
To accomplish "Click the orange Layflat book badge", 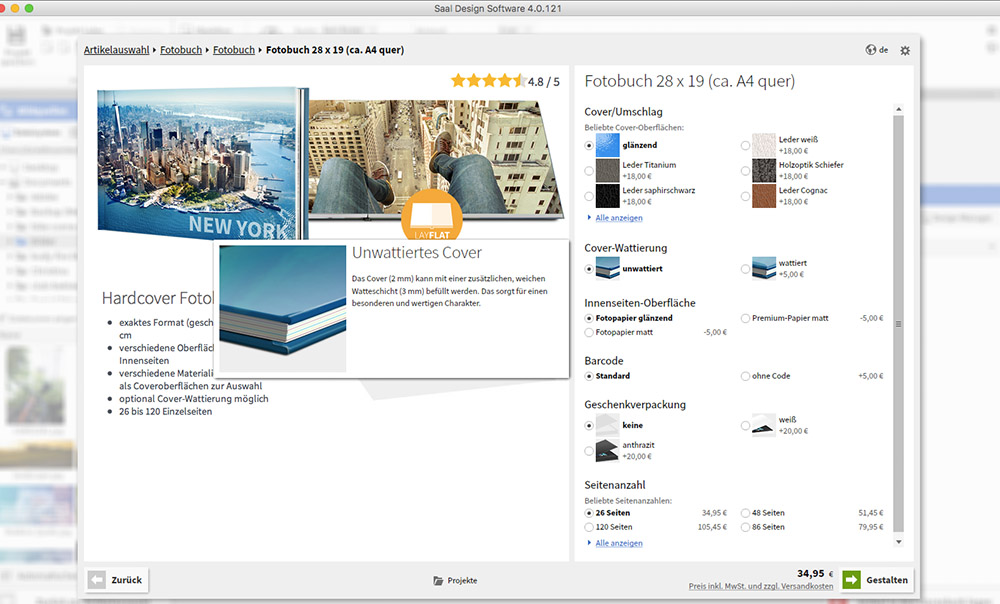I will (x=432, y=216).
